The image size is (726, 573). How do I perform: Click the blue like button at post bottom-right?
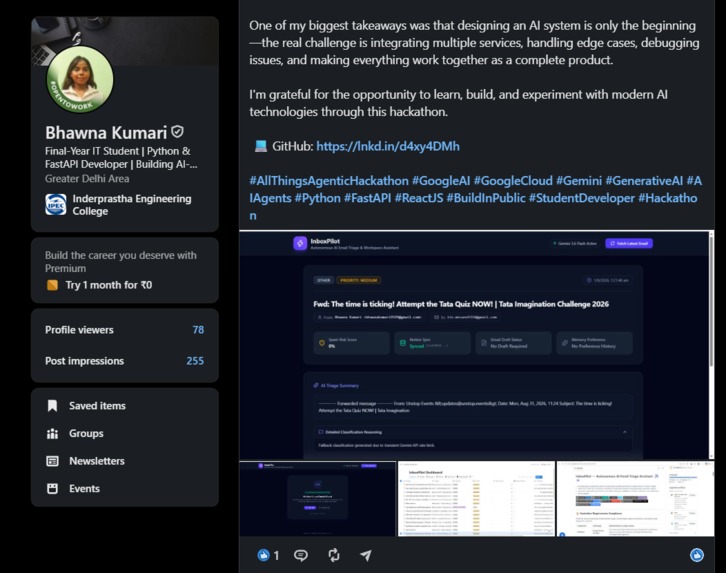coord(697,555)
